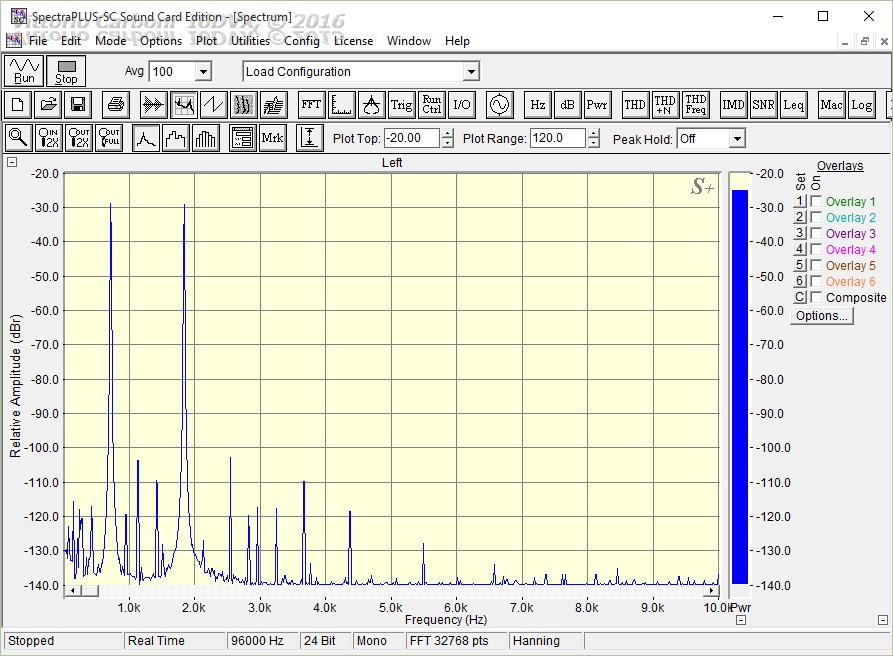
Task: Create a new file with blank page icon
Action: [18, 105]
